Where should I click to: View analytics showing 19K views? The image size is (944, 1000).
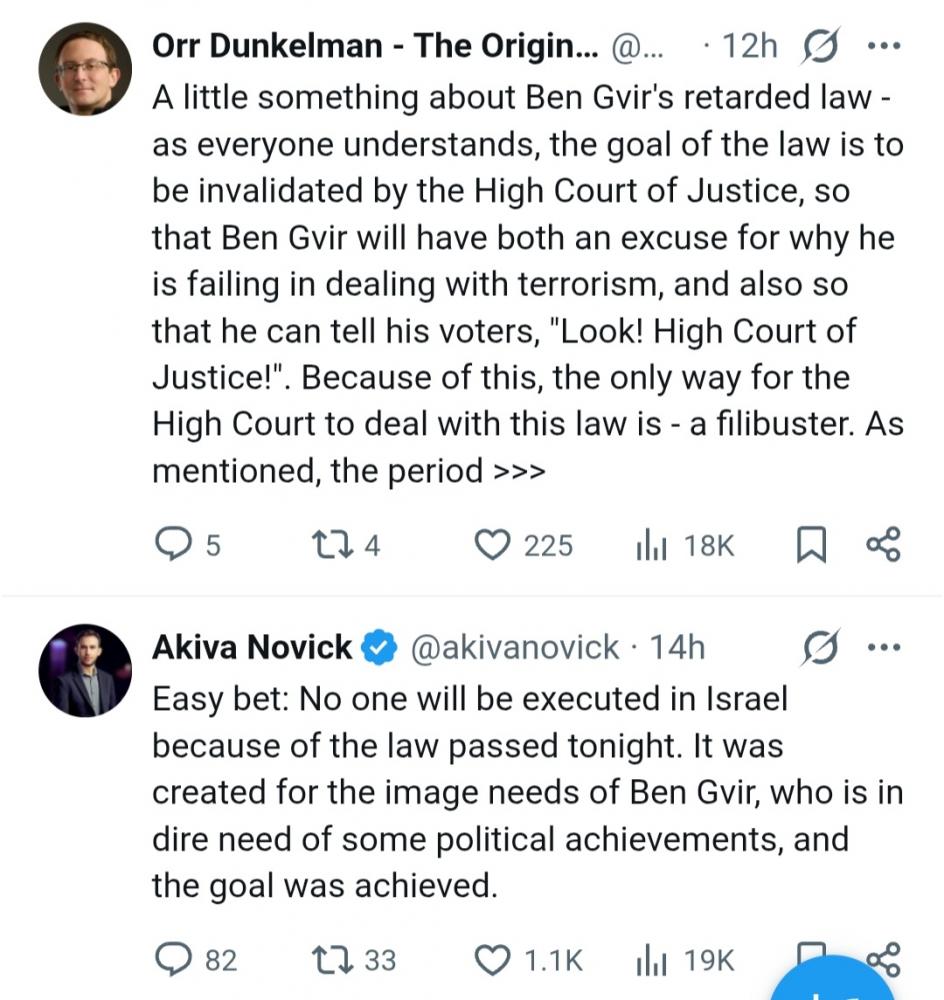651,960
